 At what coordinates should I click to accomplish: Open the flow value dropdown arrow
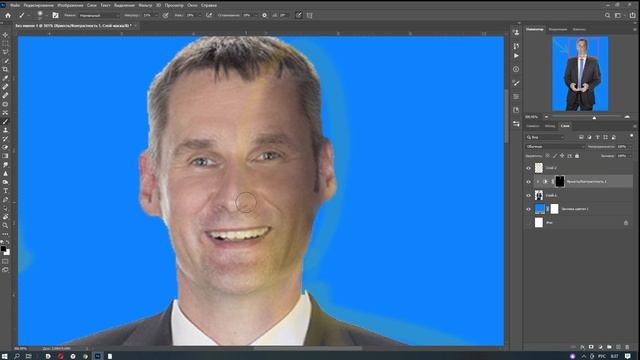pos(199,15)
